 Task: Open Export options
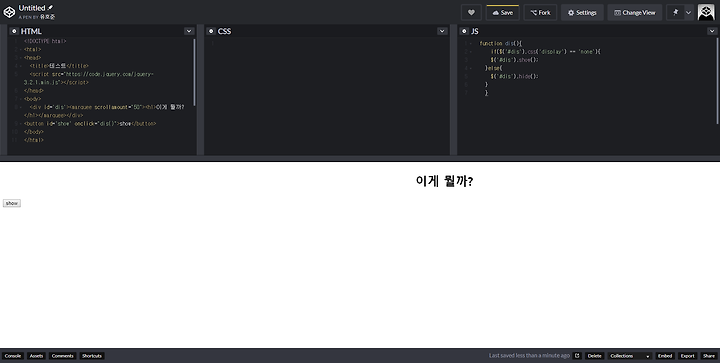687,356
